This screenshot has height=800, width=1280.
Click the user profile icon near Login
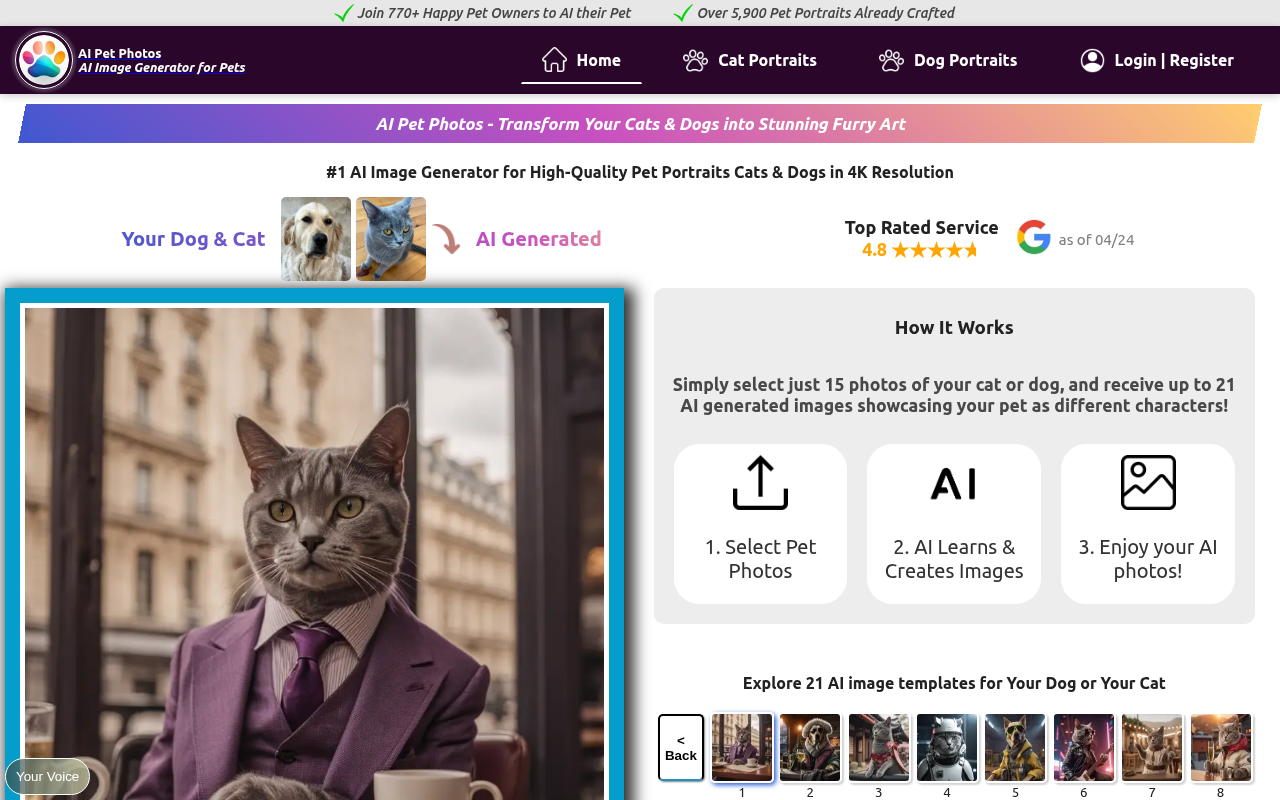[1092, 60]
